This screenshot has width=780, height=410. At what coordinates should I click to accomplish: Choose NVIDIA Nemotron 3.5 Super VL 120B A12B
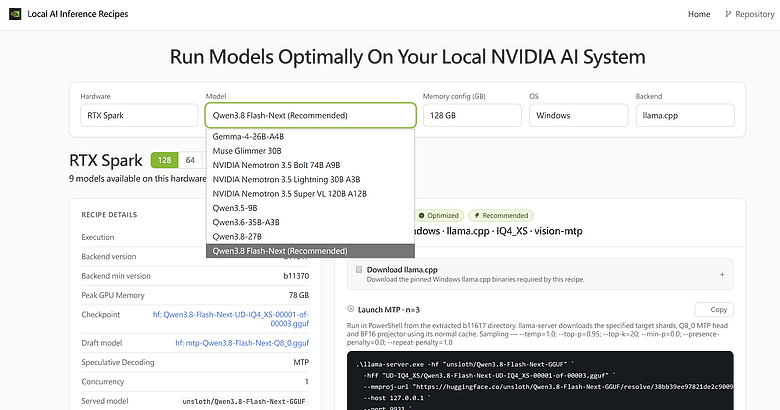[x=310, y=194]
